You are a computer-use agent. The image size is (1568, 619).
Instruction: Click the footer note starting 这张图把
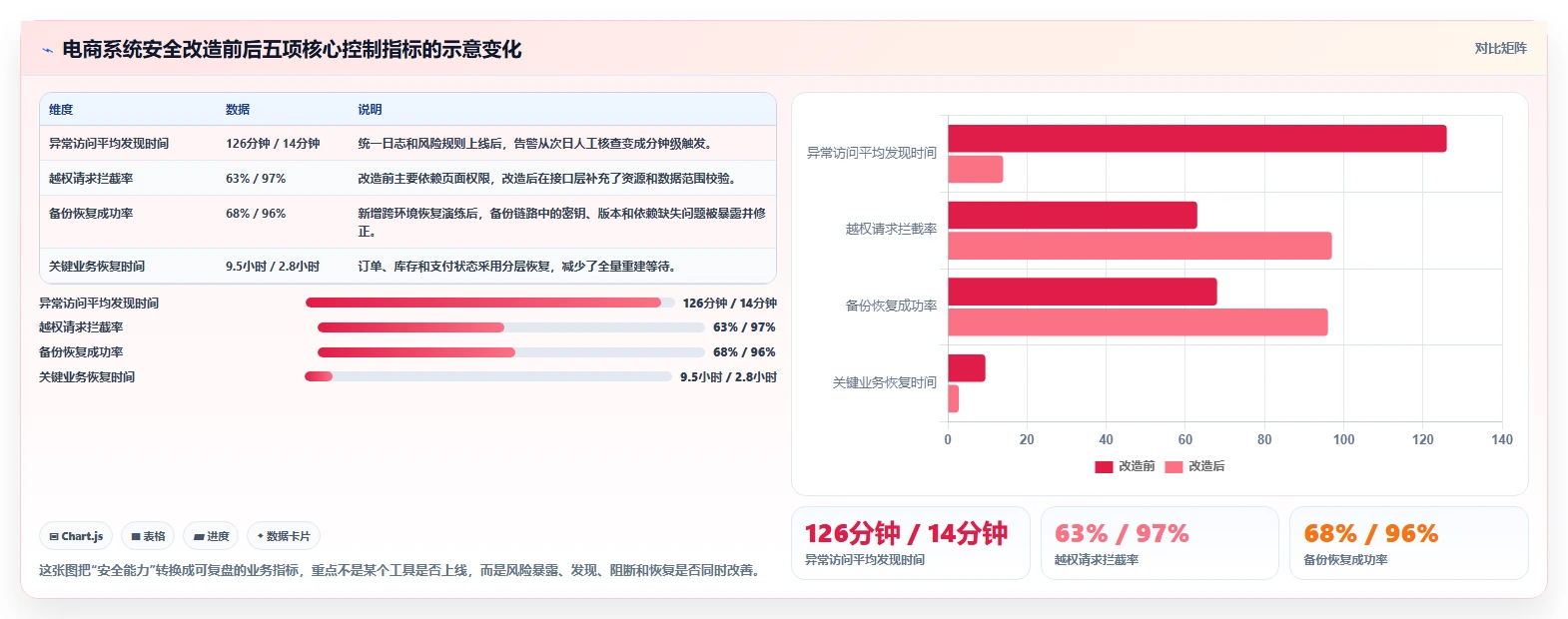click(402, 571)
